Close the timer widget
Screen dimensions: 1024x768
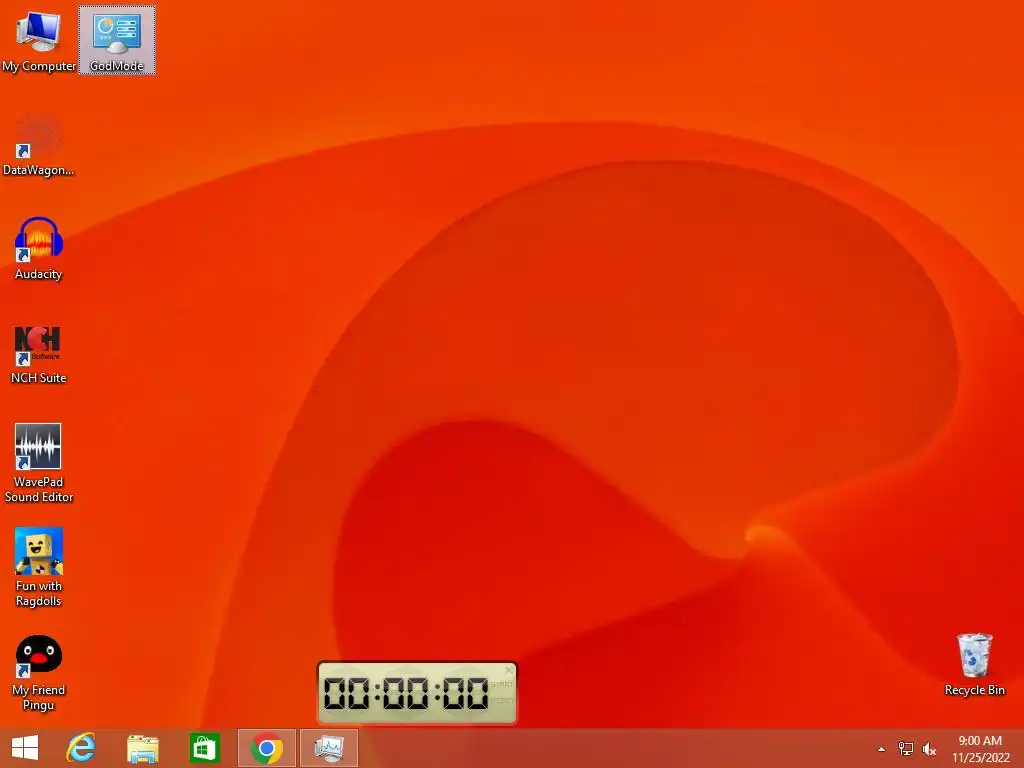tap(509, 670)
